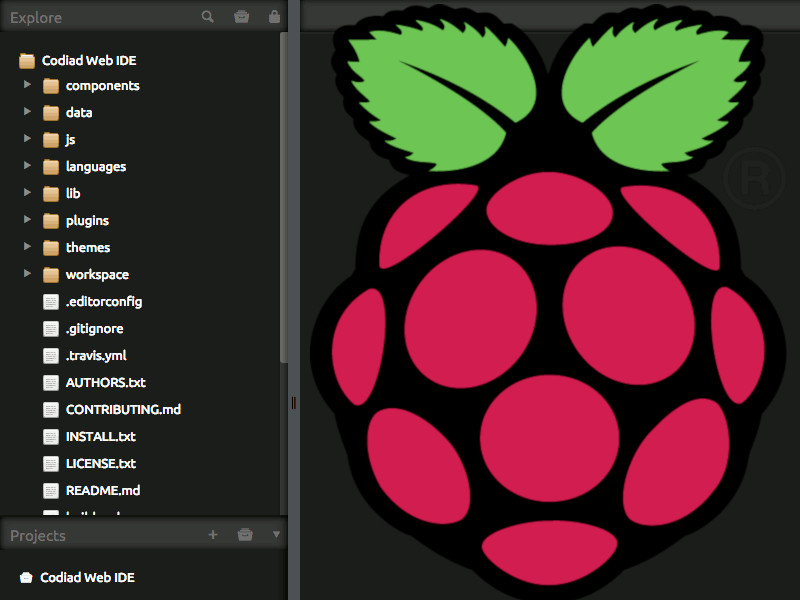Click the workspace briefcase icon in Explore header
800x600 pixels.
tap(241, 16)
